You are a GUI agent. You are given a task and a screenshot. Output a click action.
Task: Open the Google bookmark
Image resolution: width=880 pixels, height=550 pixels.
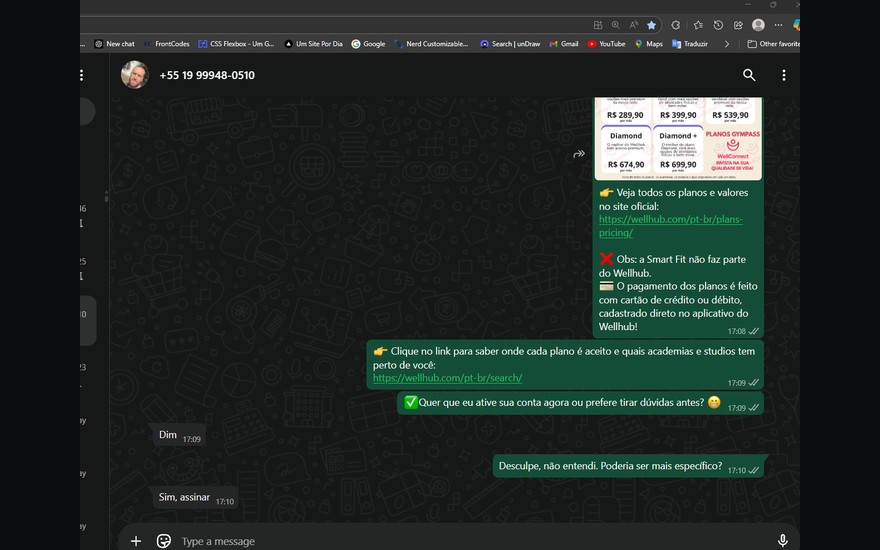(368, 44)
